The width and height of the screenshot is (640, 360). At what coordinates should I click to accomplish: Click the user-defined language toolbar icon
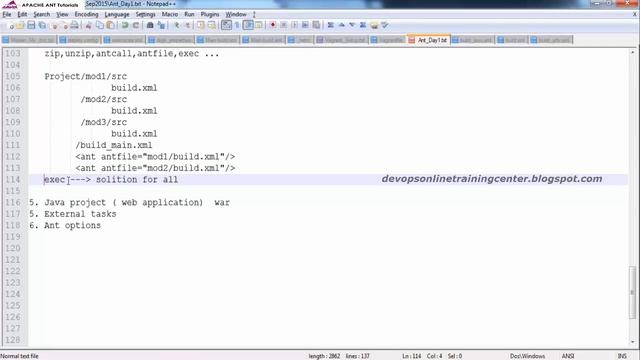click(259, 25)
